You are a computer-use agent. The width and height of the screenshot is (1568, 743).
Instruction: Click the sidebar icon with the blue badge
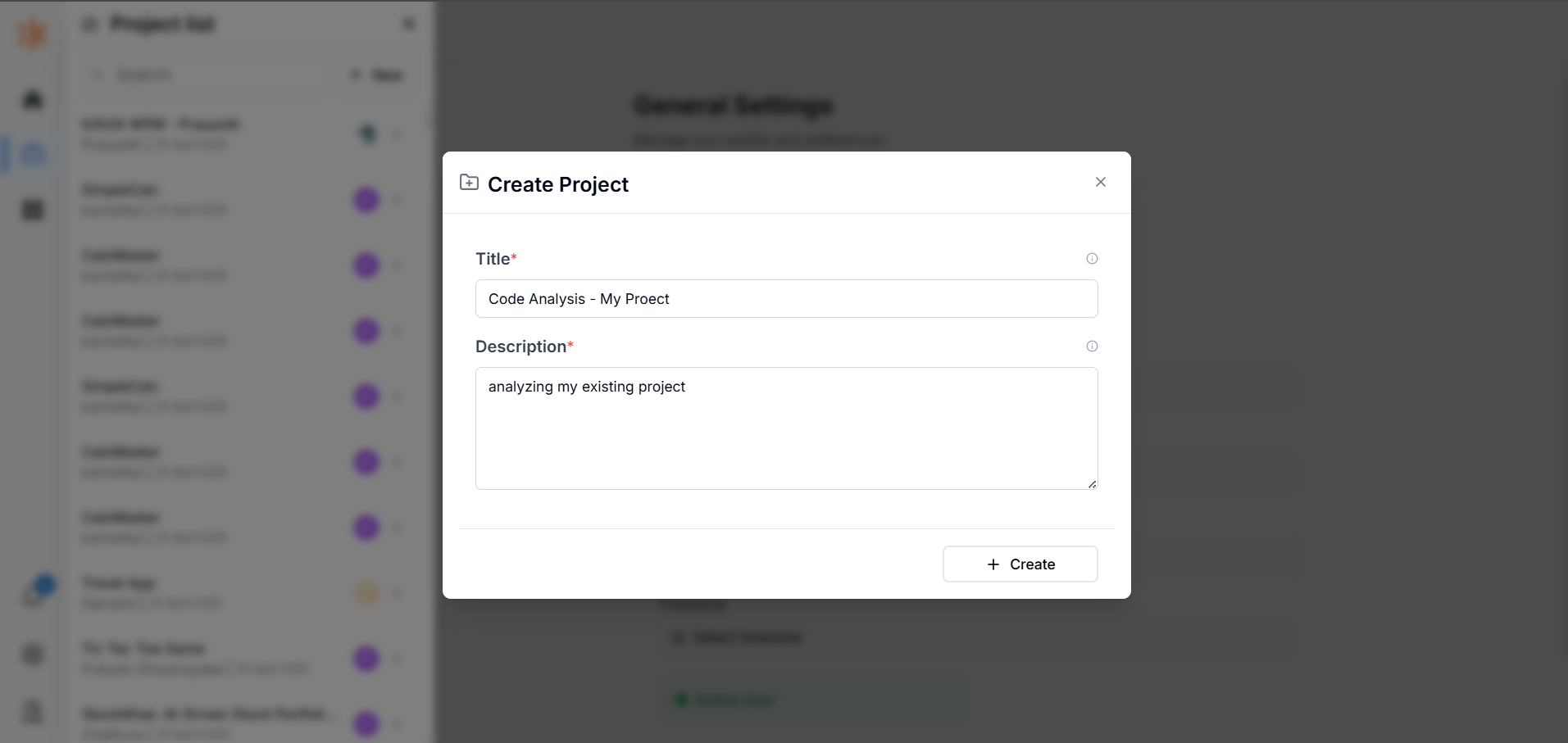[34, 594]
